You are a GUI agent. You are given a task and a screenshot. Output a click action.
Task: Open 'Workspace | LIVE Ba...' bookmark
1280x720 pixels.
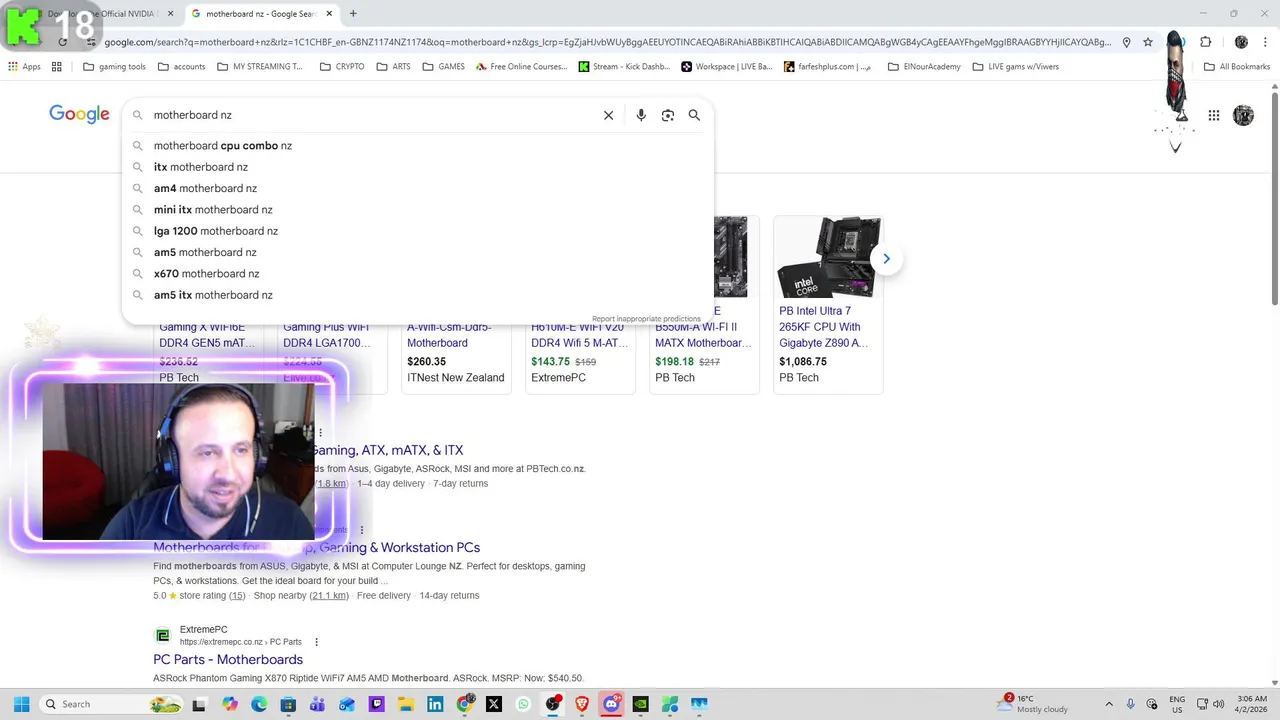point(727,67)
